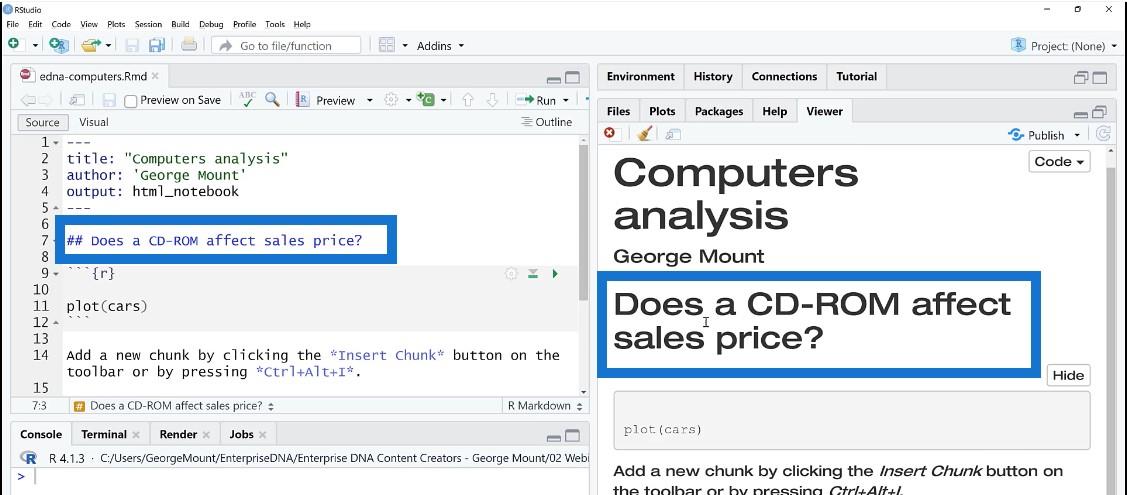Open the Tutorial tab

click(x=857, y=76)
